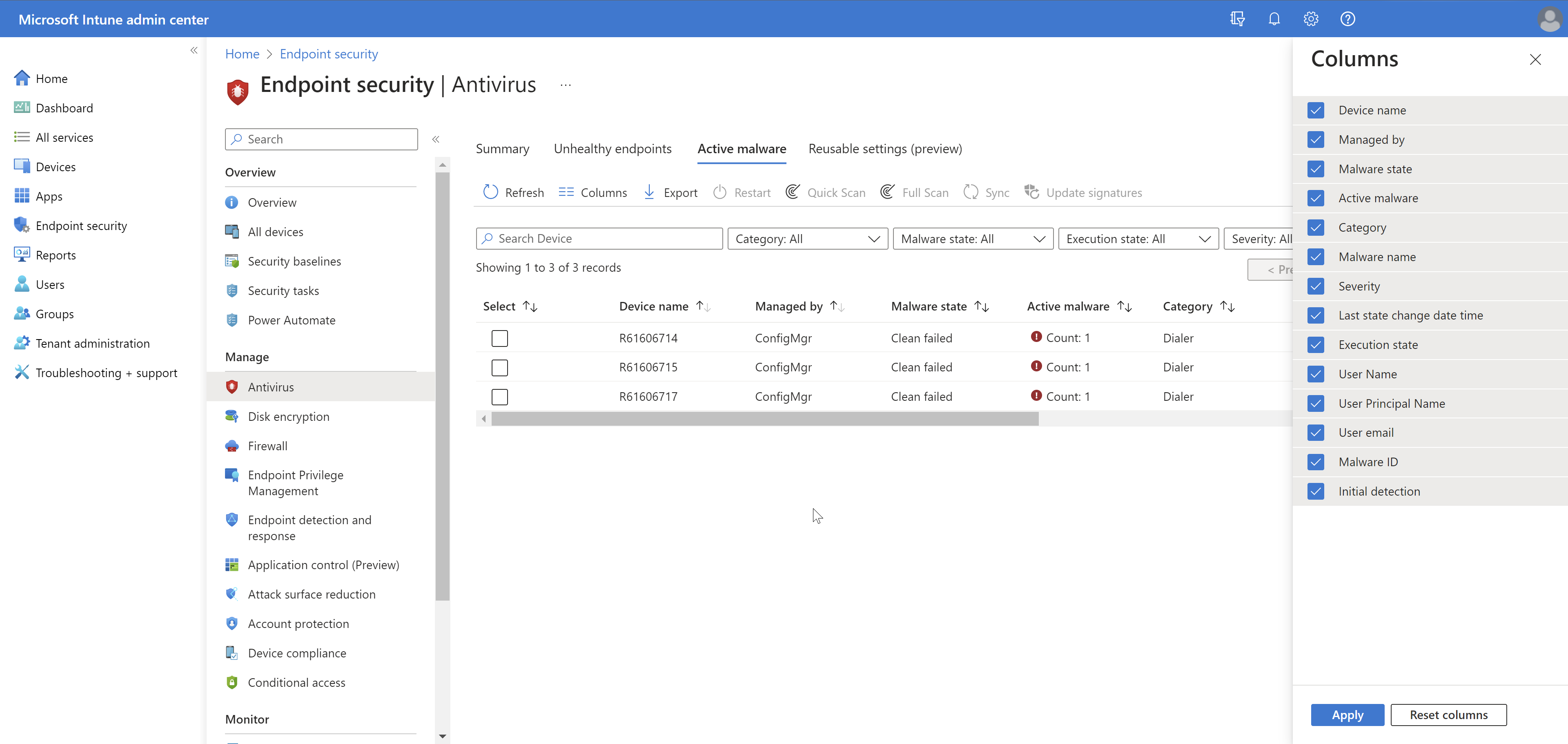Viewport: 1568px width, 744px height.
Task: Click Update signatures action
Action: click(x=1083, y=192)
